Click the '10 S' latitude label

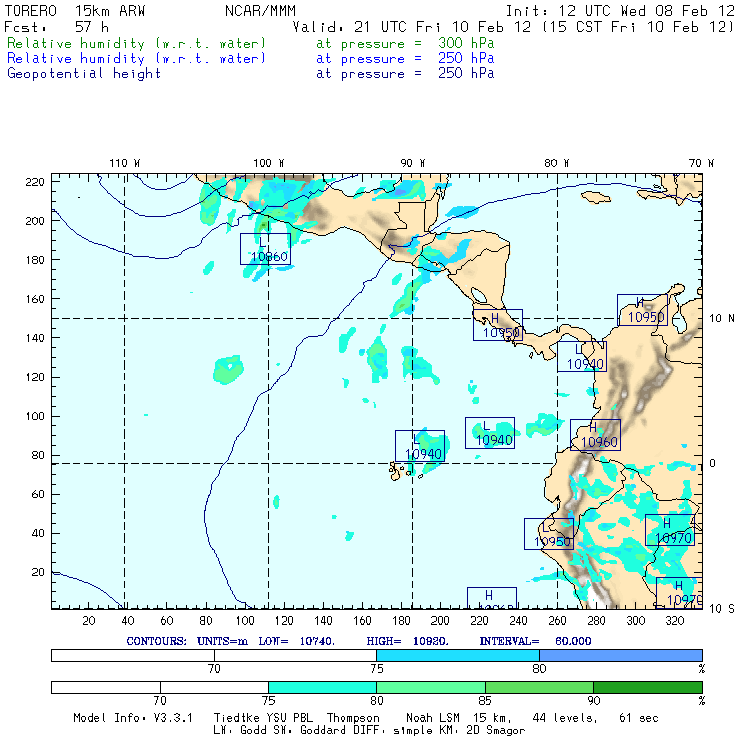pos(722,609)
